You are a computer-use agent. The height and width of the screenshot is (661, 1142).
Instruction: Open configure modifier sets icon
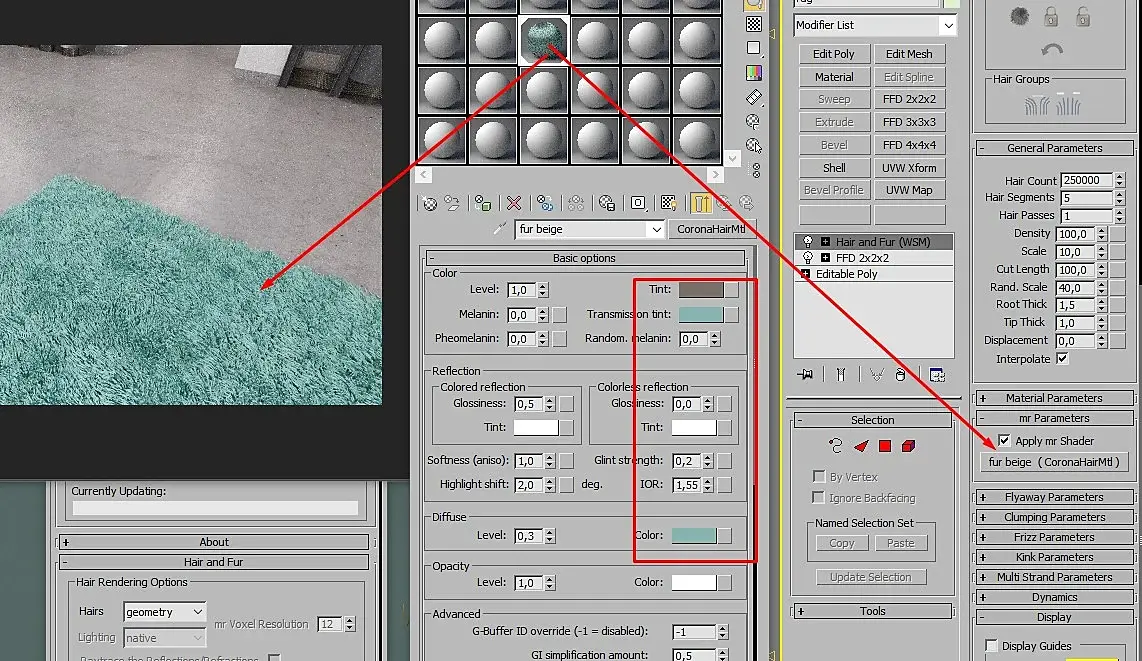tap(937, 374)
